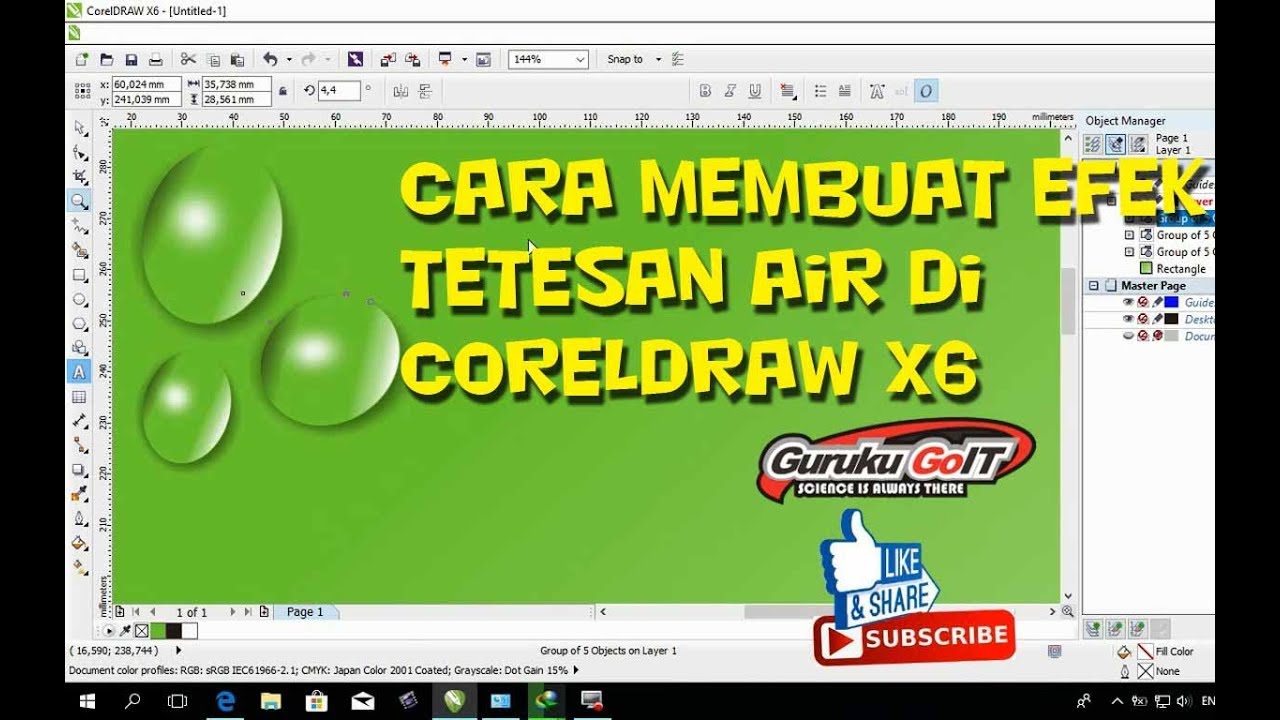Select the Interactive Fill tool
Screen dimensions: 1280x720
[x=79, y=567]
